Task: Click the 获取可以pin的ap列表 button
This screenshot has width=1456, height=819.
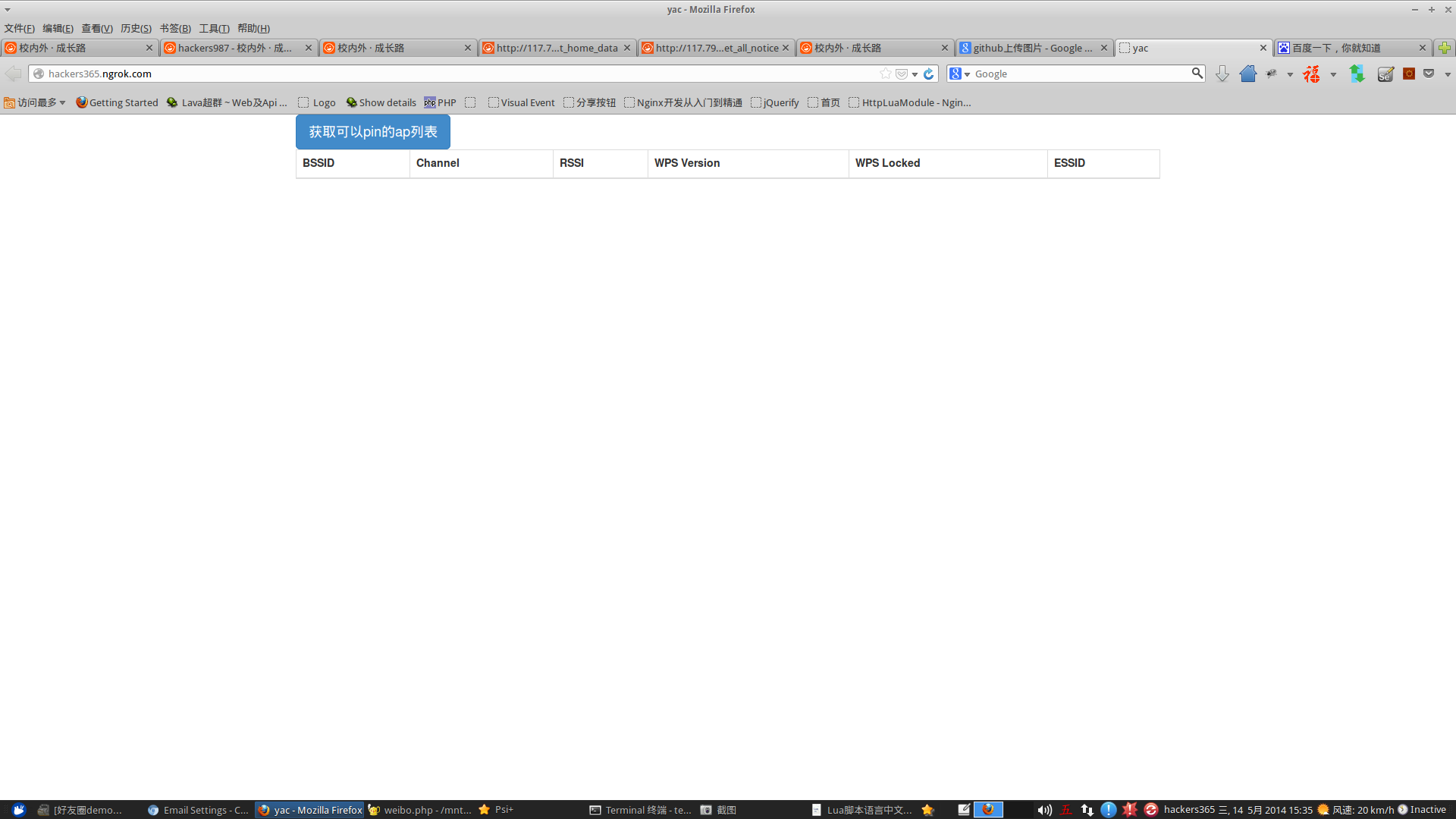Action: click(372, 132)
